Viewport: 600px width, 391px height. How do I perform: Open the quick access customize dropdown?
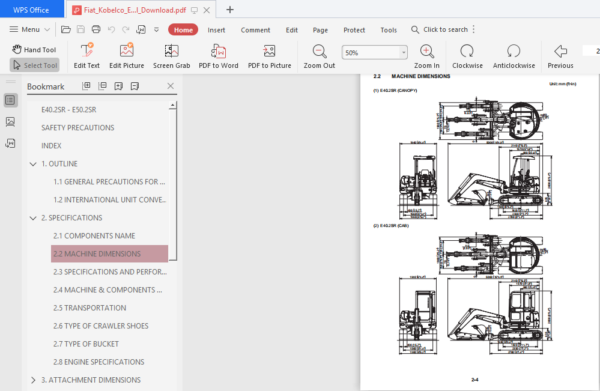(156, 29)
